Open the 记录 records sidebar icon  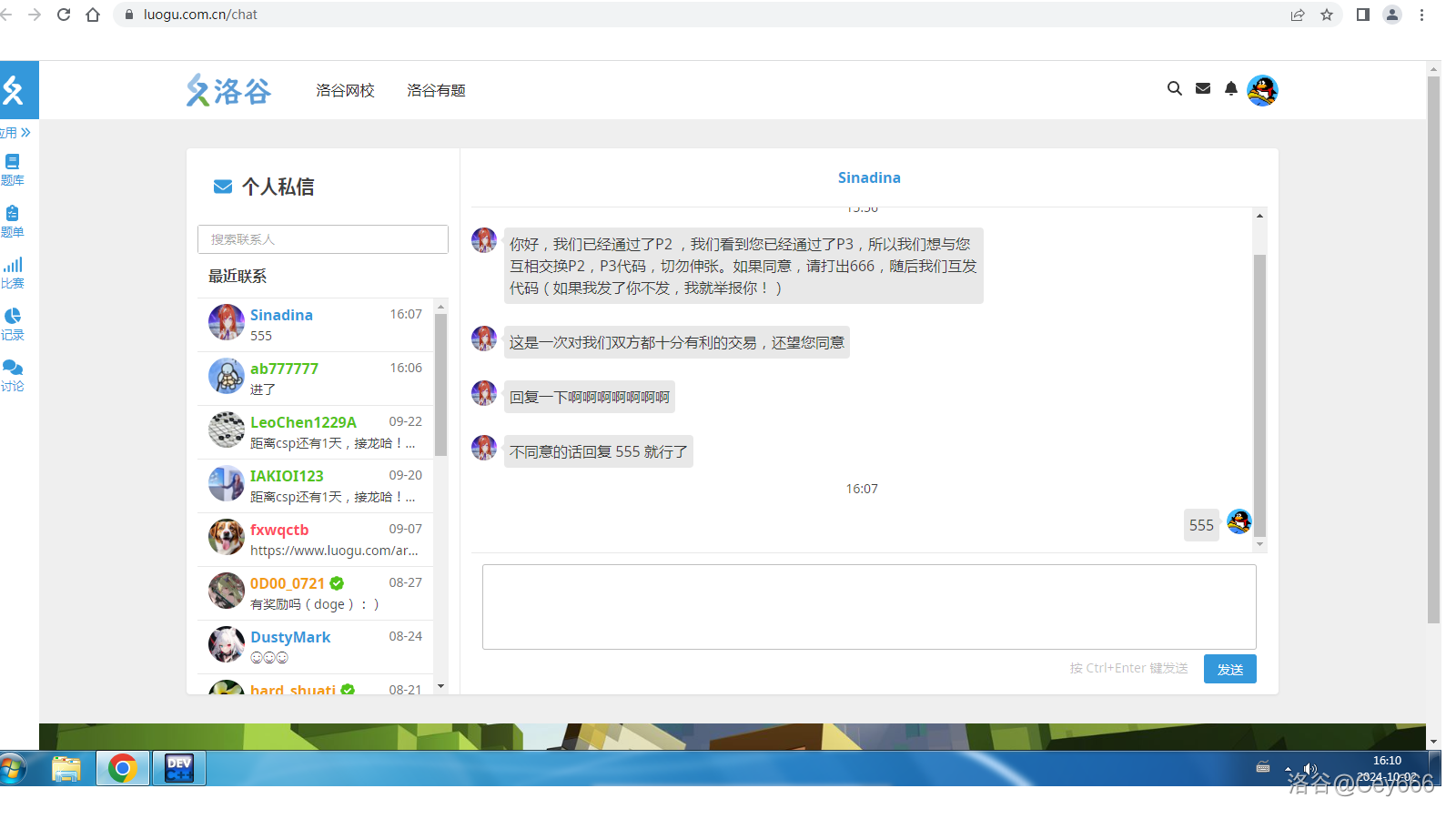(13, 324)
